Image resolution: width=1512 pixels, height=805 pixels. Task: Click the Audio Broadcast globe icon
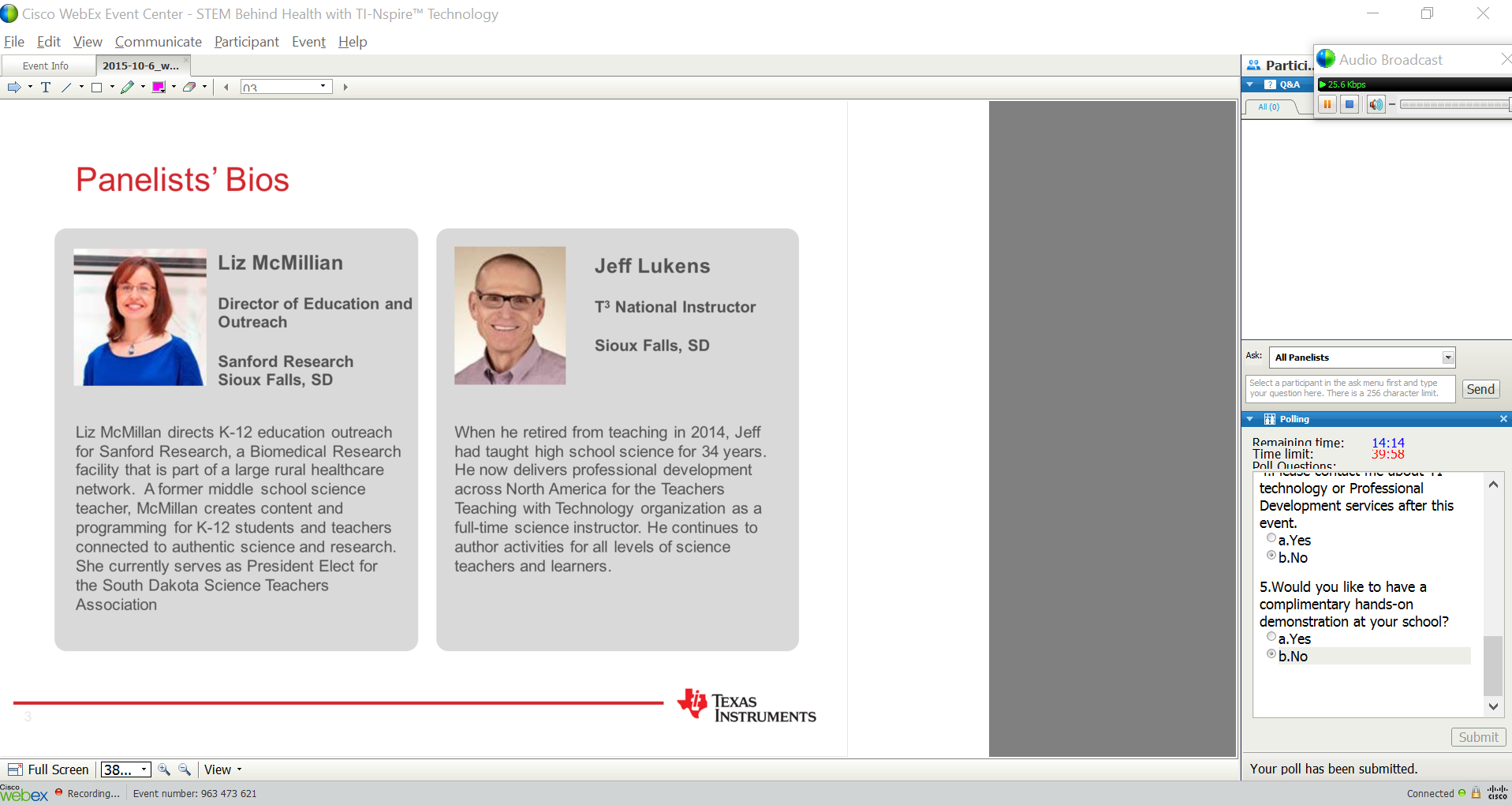[x=1326, y=59]
